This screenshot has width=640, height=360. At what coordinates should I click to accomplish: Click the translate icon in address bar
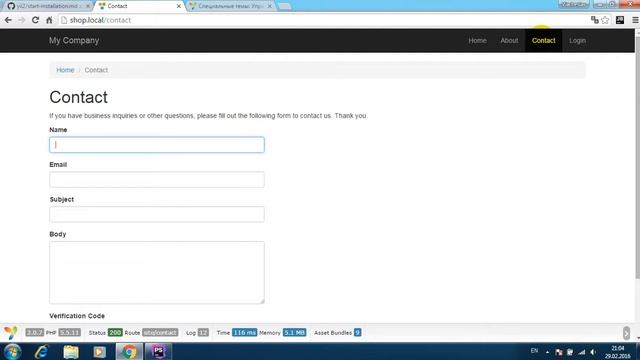[595, 20]
